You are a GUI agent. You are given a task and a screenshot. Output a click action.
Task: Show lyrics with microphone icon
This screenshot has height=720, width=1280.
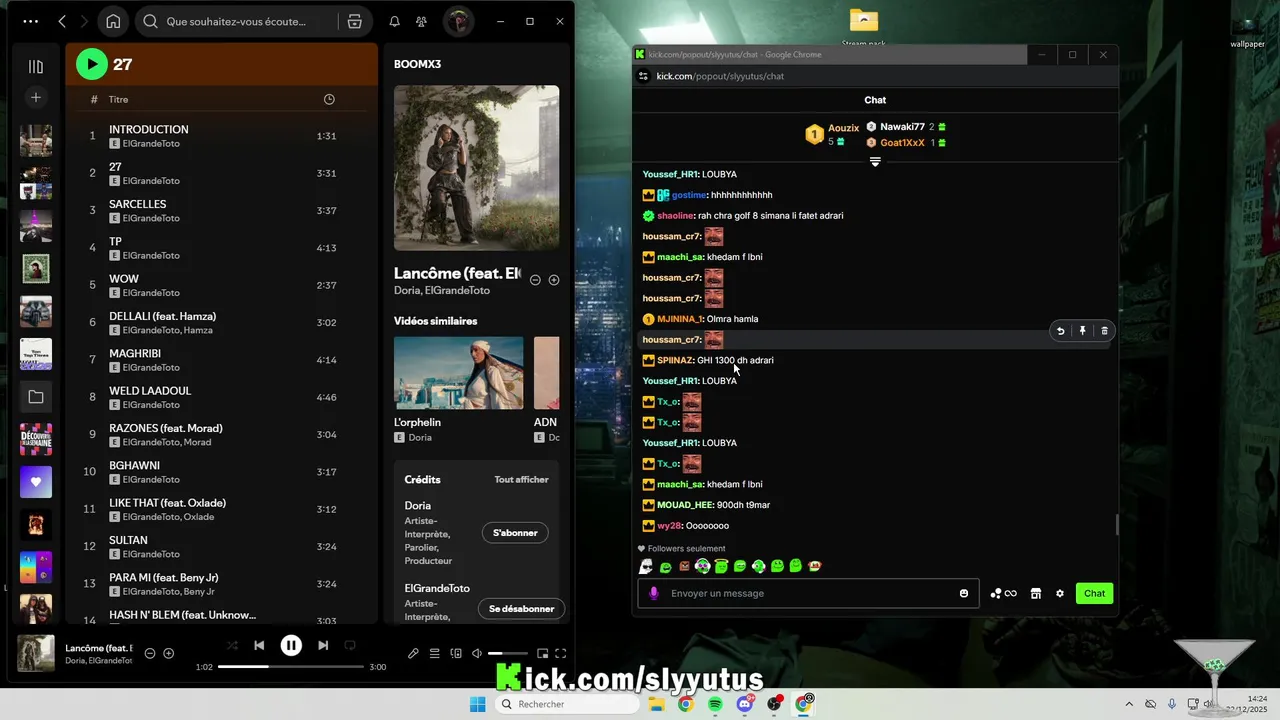click(x=413, y=654)
